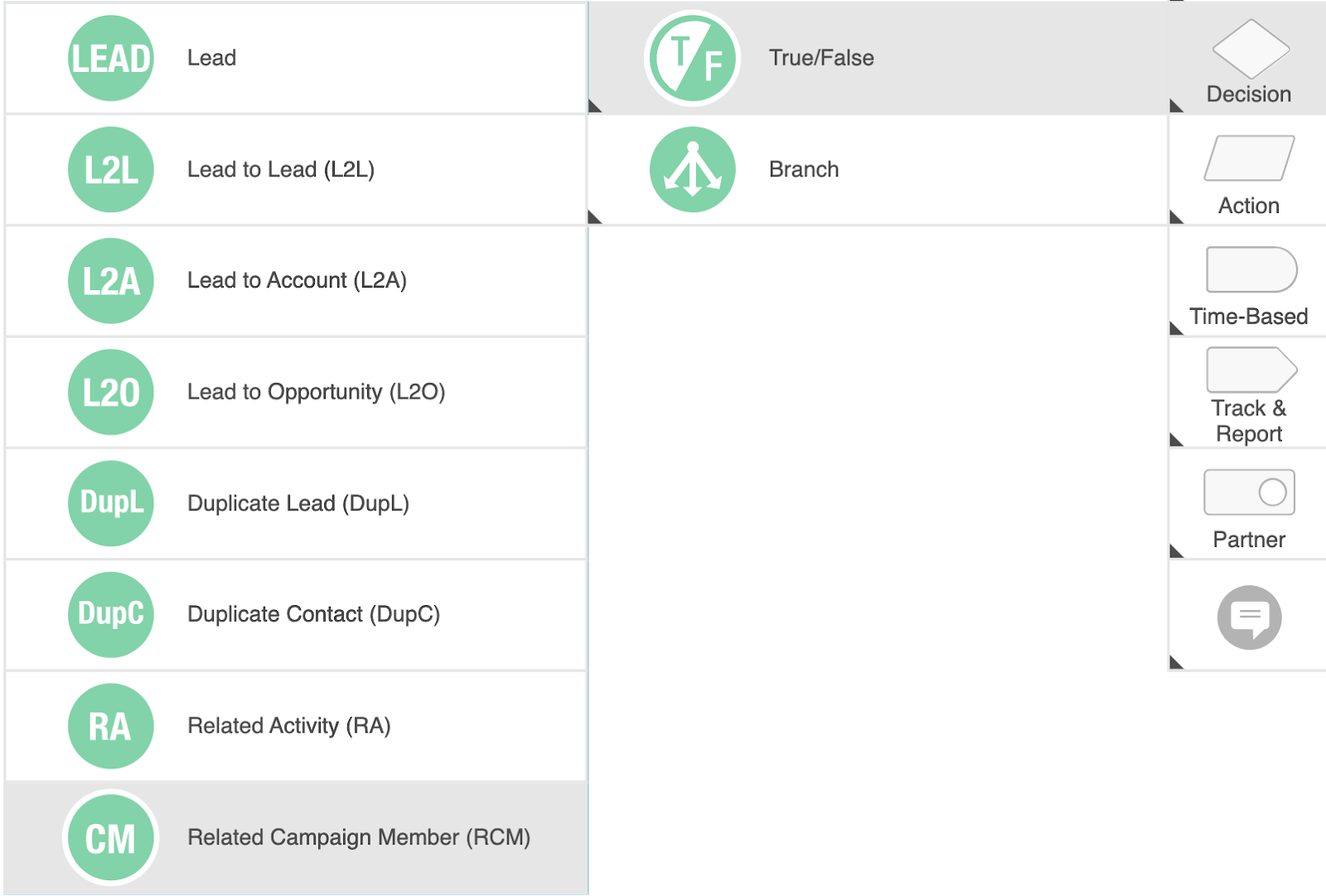Click the Branch label text
This screenshot has width=1326, height=896.
tap(804, 170)
